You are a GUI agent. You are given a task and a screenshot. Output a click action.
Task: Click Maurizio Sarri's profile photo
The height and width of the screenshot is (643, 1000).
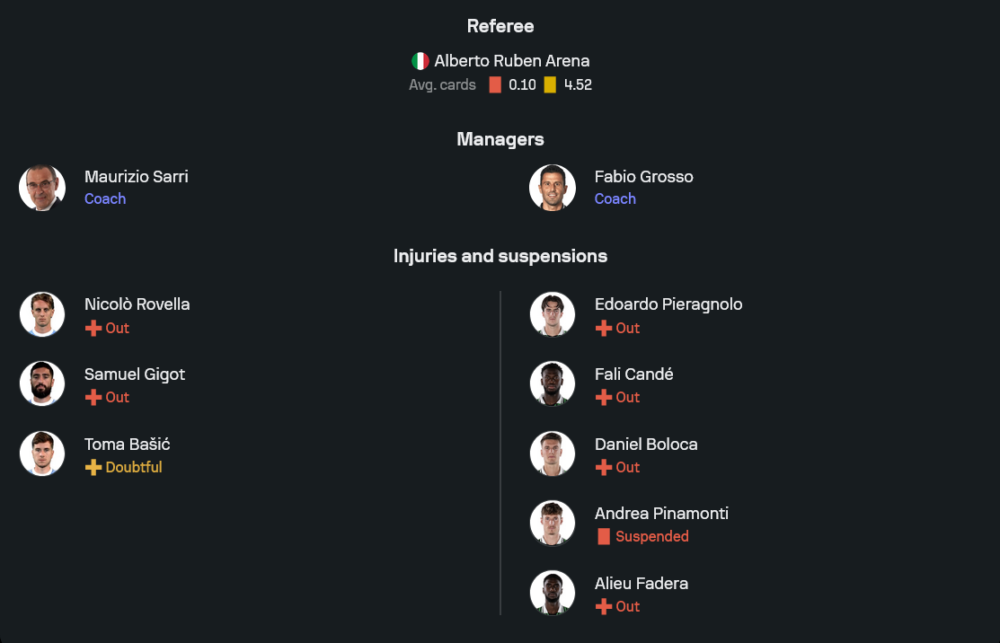click(x=42, y=188)
